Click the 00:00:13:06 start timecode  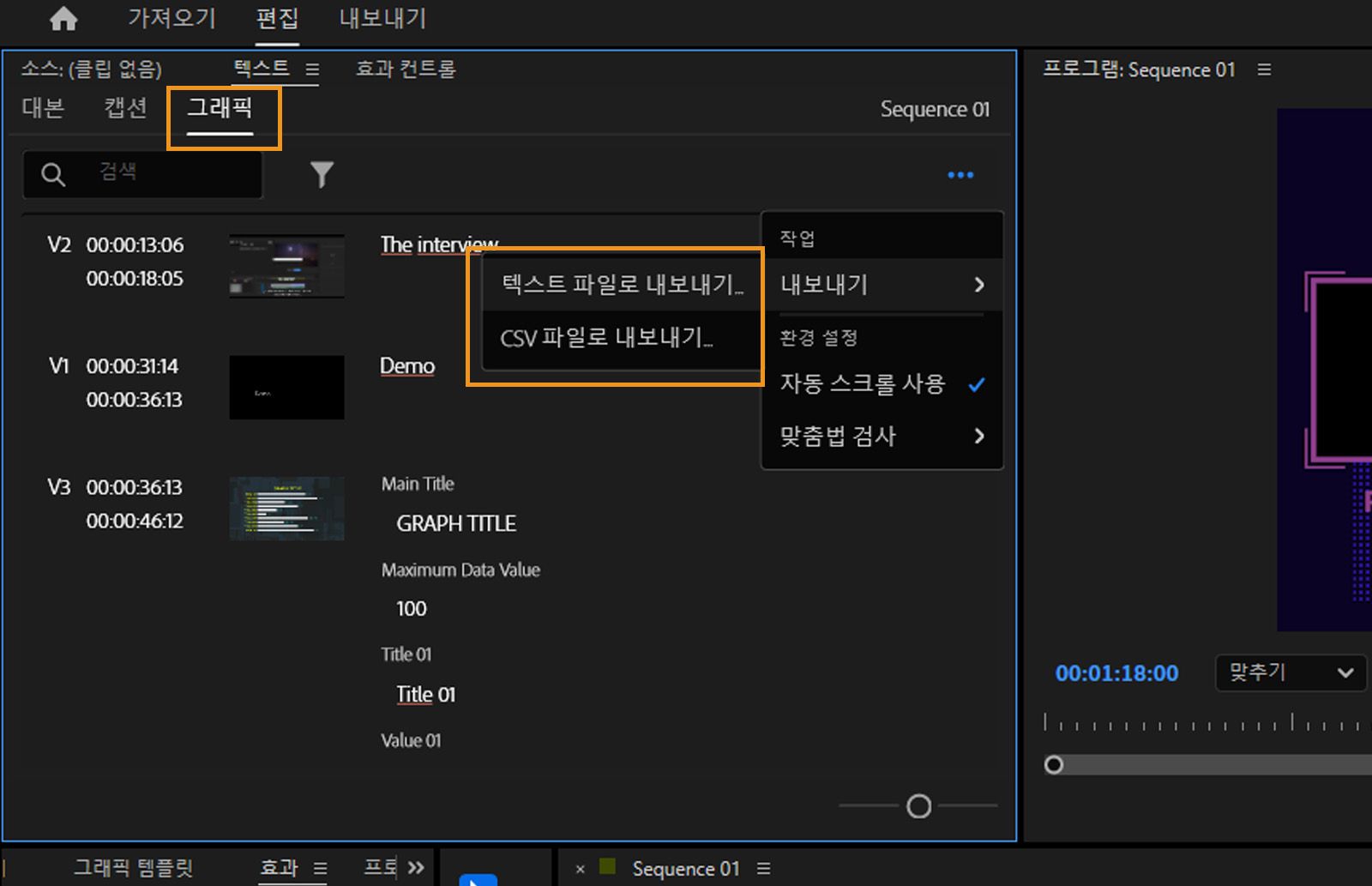[x=135, y=245]
